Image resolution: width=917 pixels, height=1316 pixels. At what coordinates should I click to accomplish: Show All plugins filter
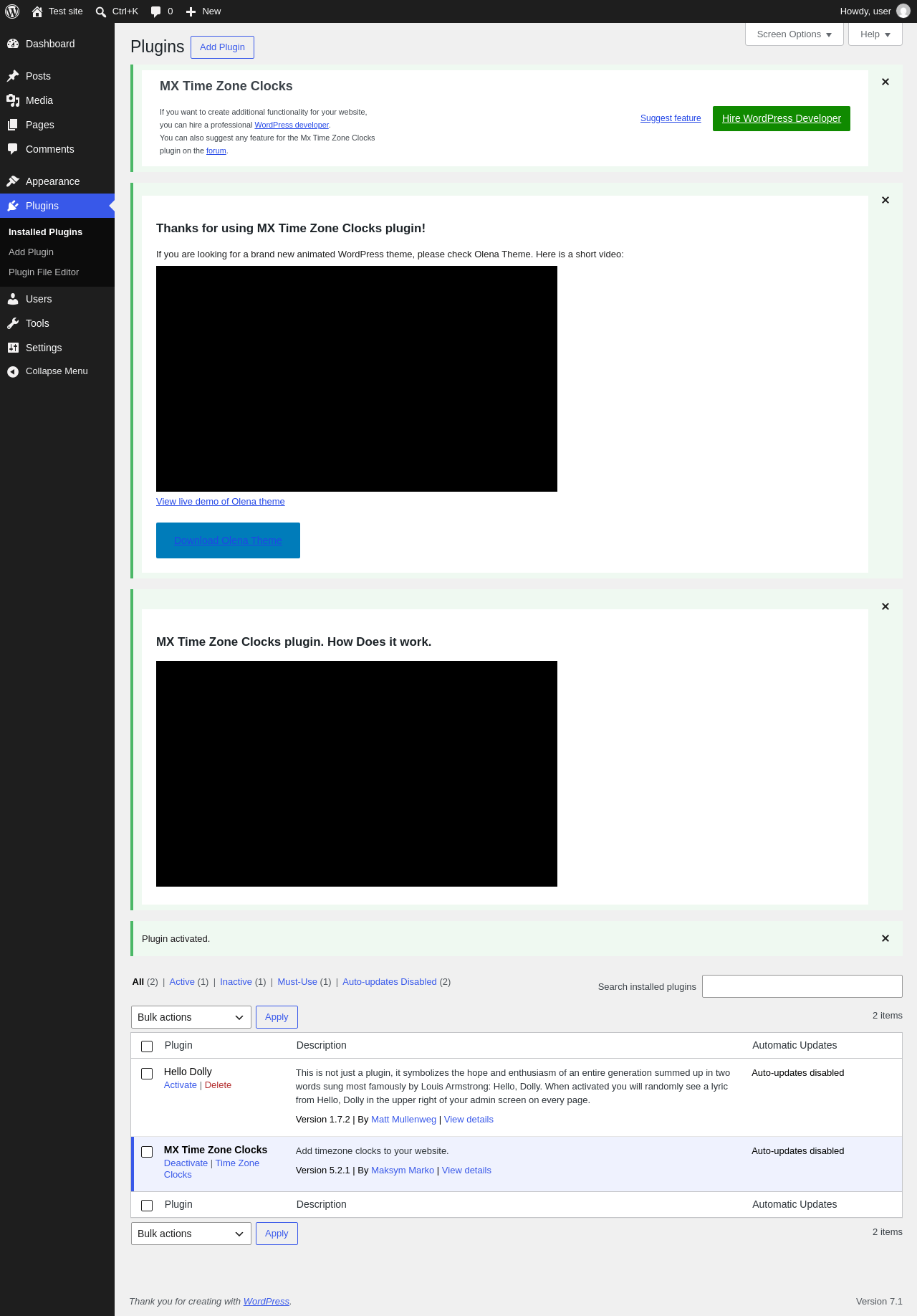[138, 982]
